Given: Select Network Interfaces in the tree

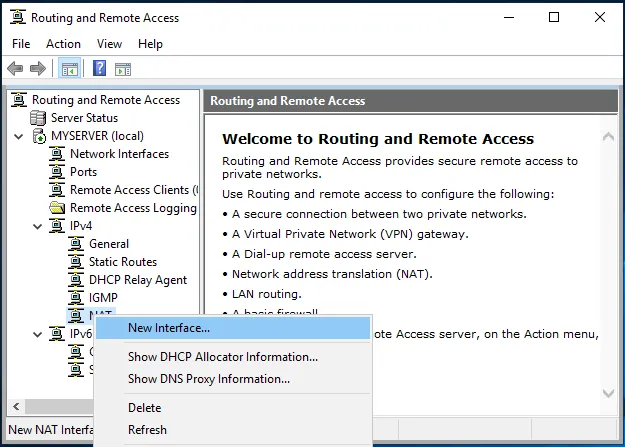Looking at the screenshot, I should click(119, 154).
